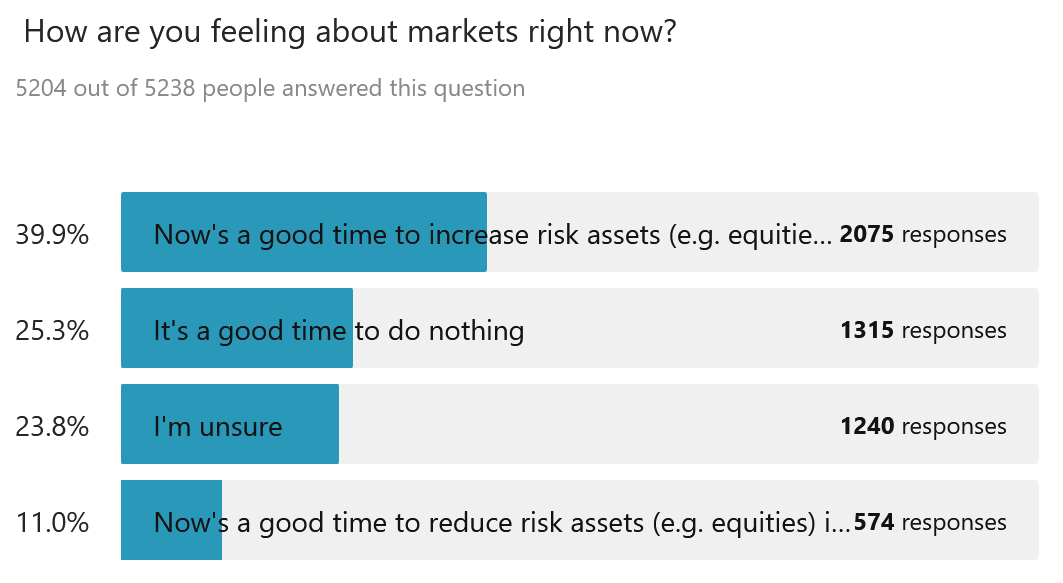Click the 'It's a good time to do nothing' answer
This screenshot has height=583, width=1063.
(x=338, y=331)
